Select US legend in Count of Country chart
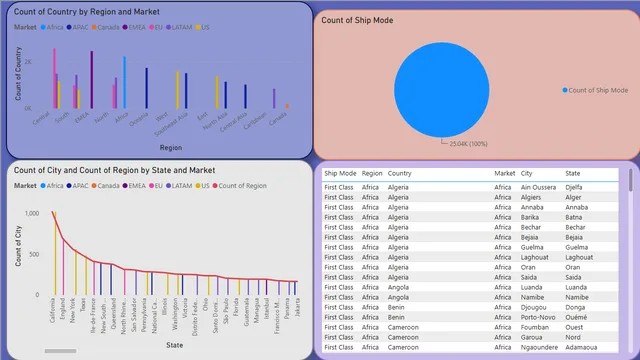640x360 pixels. pyautogui.click(x=202, y=27)
